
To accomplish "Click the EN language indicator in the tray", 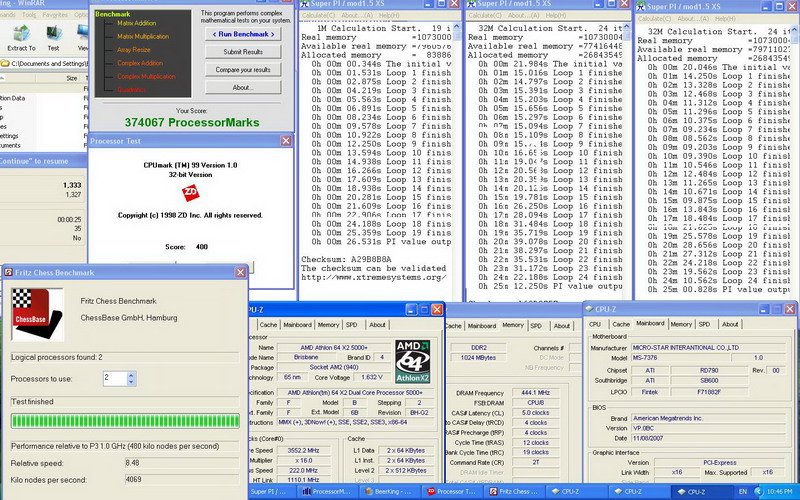I will (742, 492).
